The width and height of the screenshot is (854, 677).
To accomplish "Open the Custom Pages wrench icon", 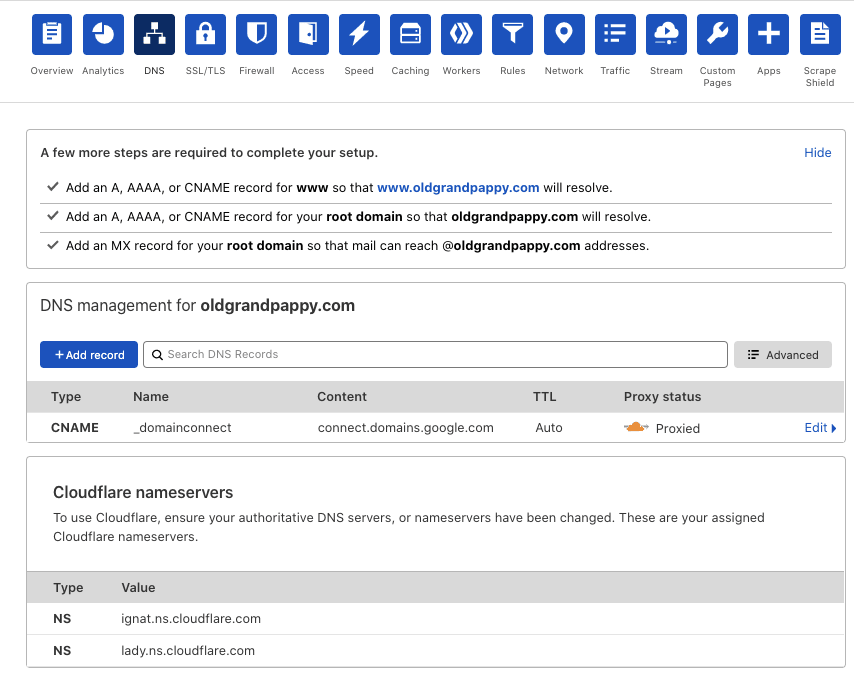I will coord(717,34).
